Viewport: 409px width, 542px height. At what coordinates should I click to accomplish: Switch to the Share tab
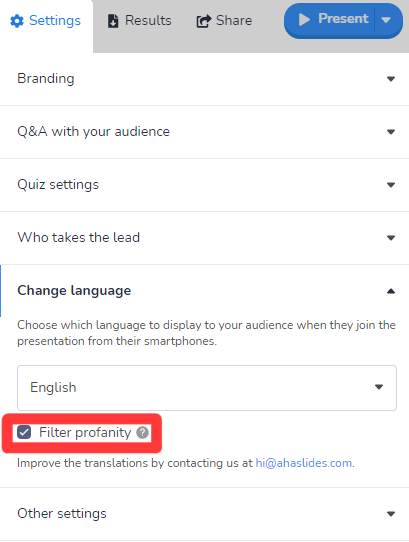pyautogui.click(x=224, y=21)
